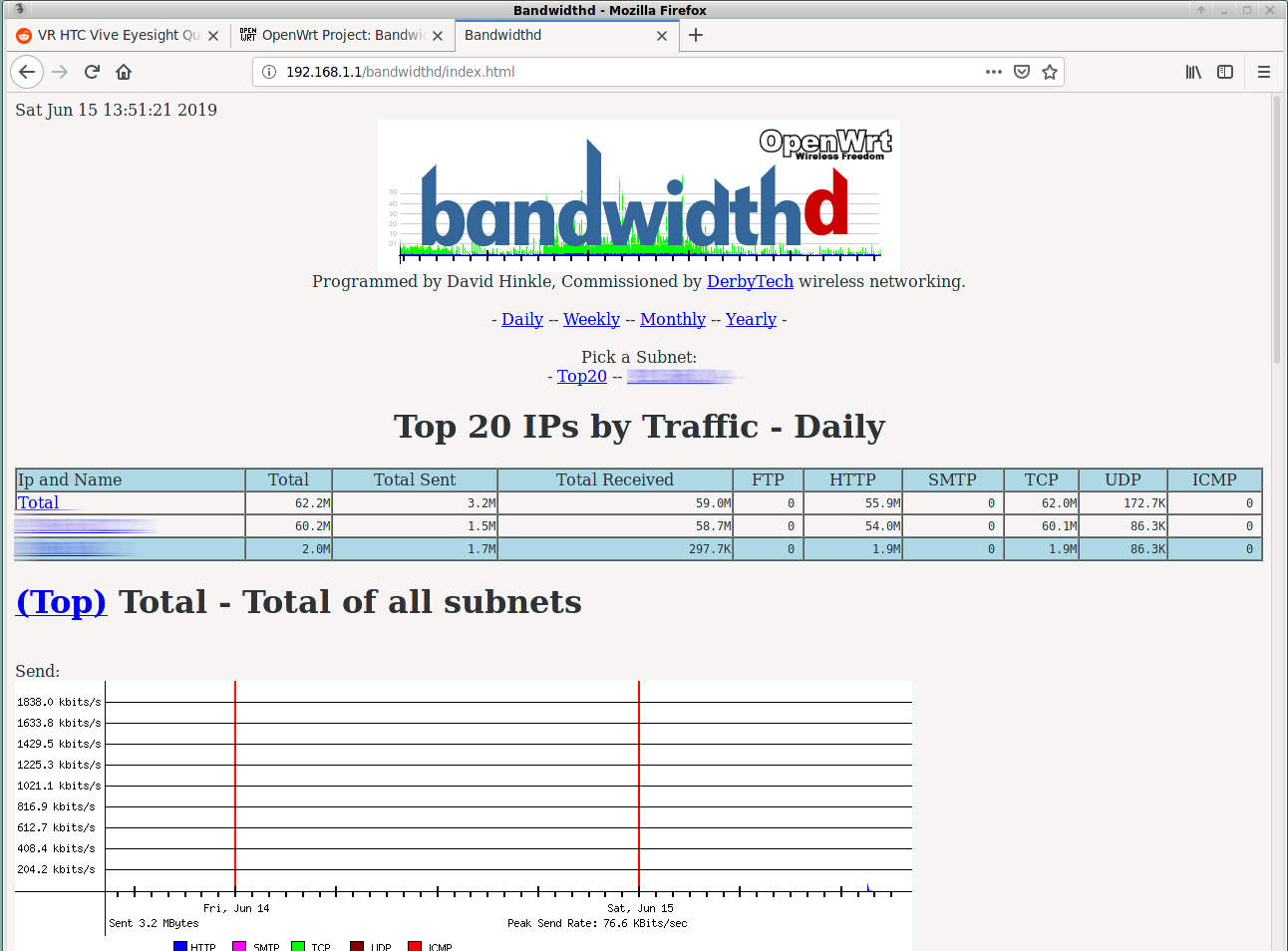Image resolution: width=1288 pixels, height=951 pixels.
Task: Click the ICMP red legend swatch
Action: coord(415,946)
